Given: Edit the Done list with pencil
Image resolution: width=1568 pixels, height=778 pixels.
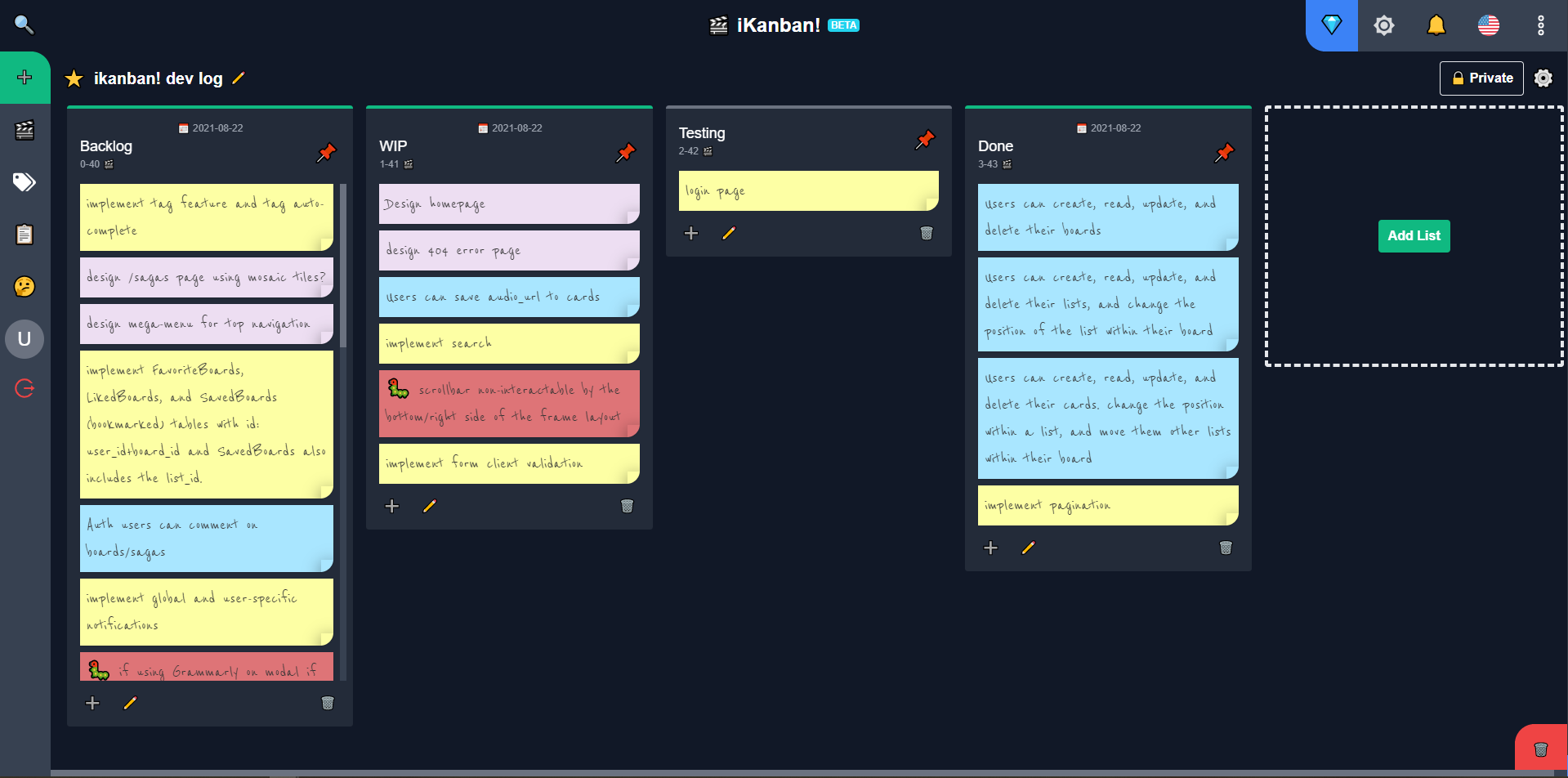Looking at the screenshot, I should (1028, 548).
